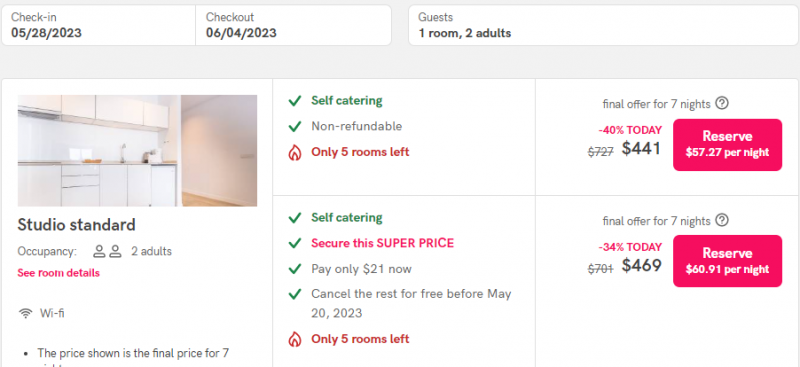
Task: Open the Studio standard room photo
Action: point(137,151)
